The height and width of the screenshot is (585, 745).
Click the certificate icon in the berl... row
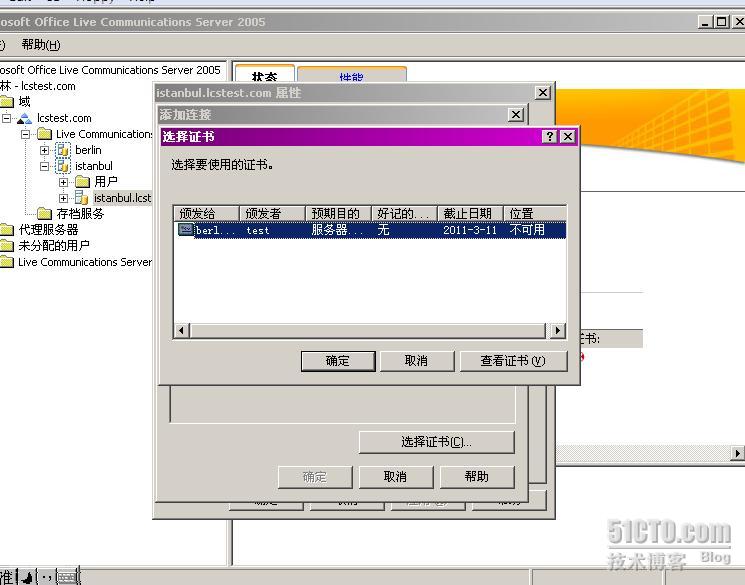(185, 230)
